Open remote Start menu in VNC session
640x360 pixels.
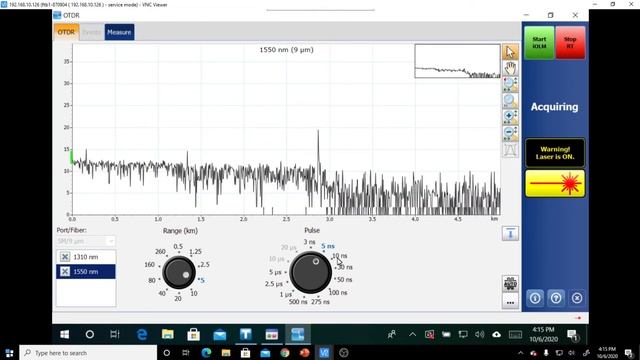[64, 334]
